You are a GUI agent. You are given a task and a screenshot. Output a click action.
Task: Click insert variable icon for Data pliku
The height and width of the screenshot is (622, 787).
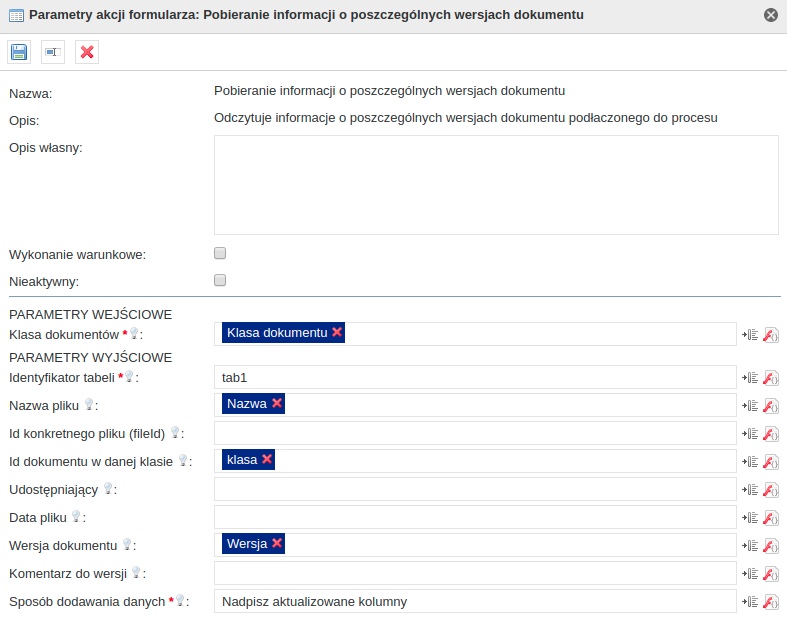click(751, 517)
